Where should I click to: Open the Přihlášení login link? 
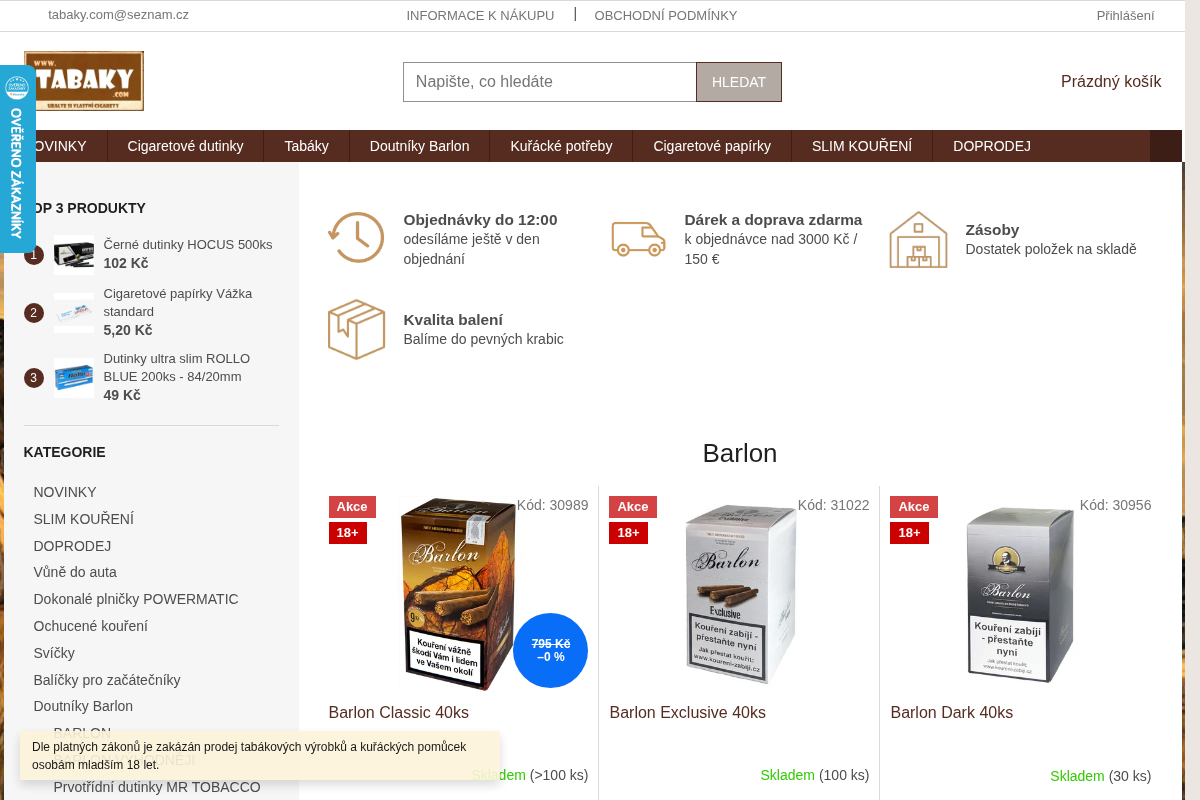click(1125, 15)
